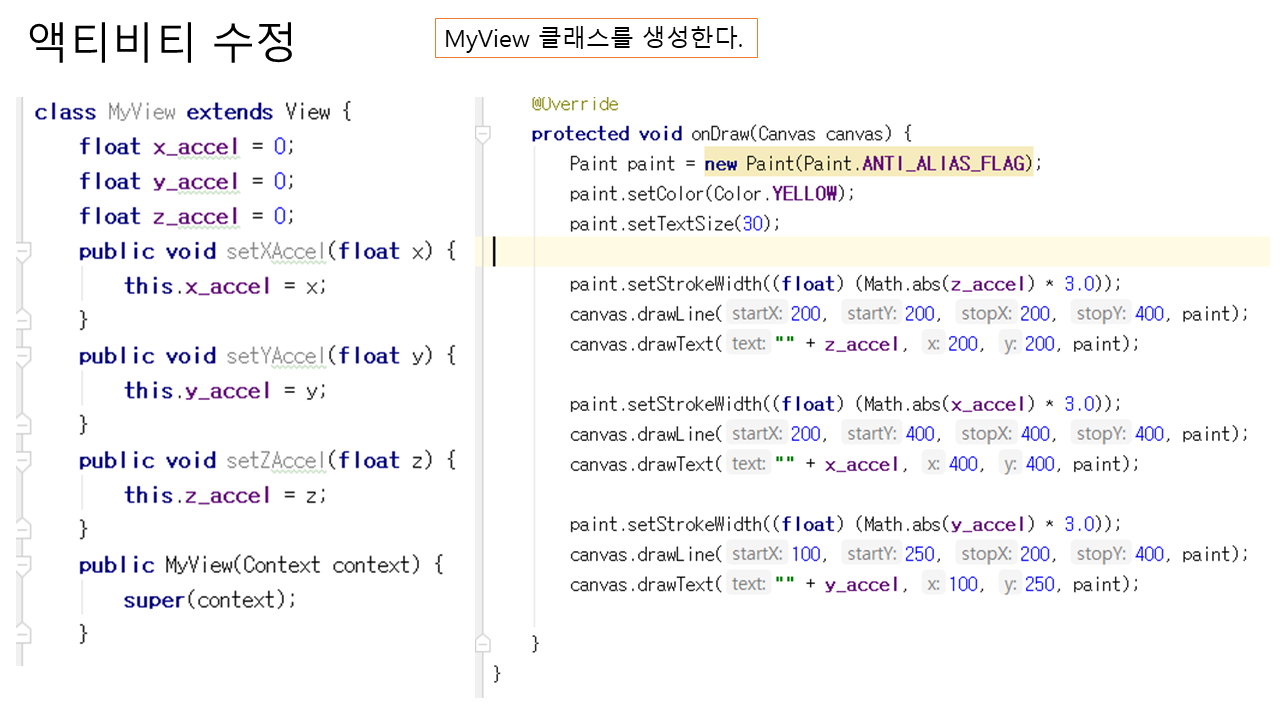Image resolution: width=1280 pixels, height=720 pixels.
Task: Fold the MyView constructor from the gutter
Action: [x=23, y=566]
